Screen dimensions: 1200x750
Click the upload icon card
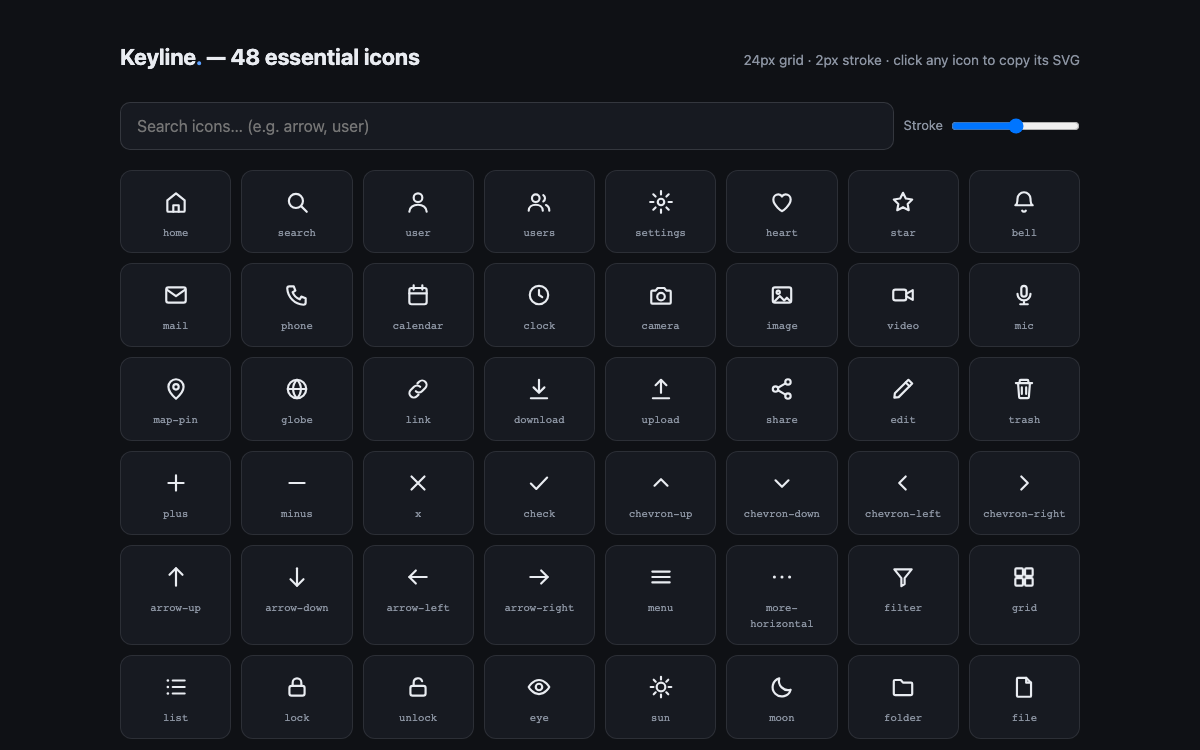pyautogui.click(x=660, y=399)
